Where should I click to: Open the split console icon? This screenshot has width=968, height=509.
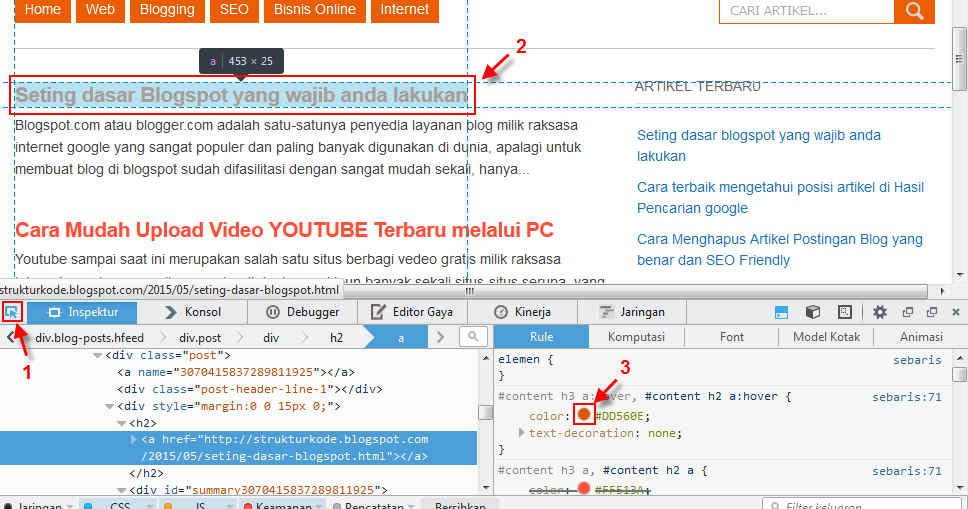point(781,313)
